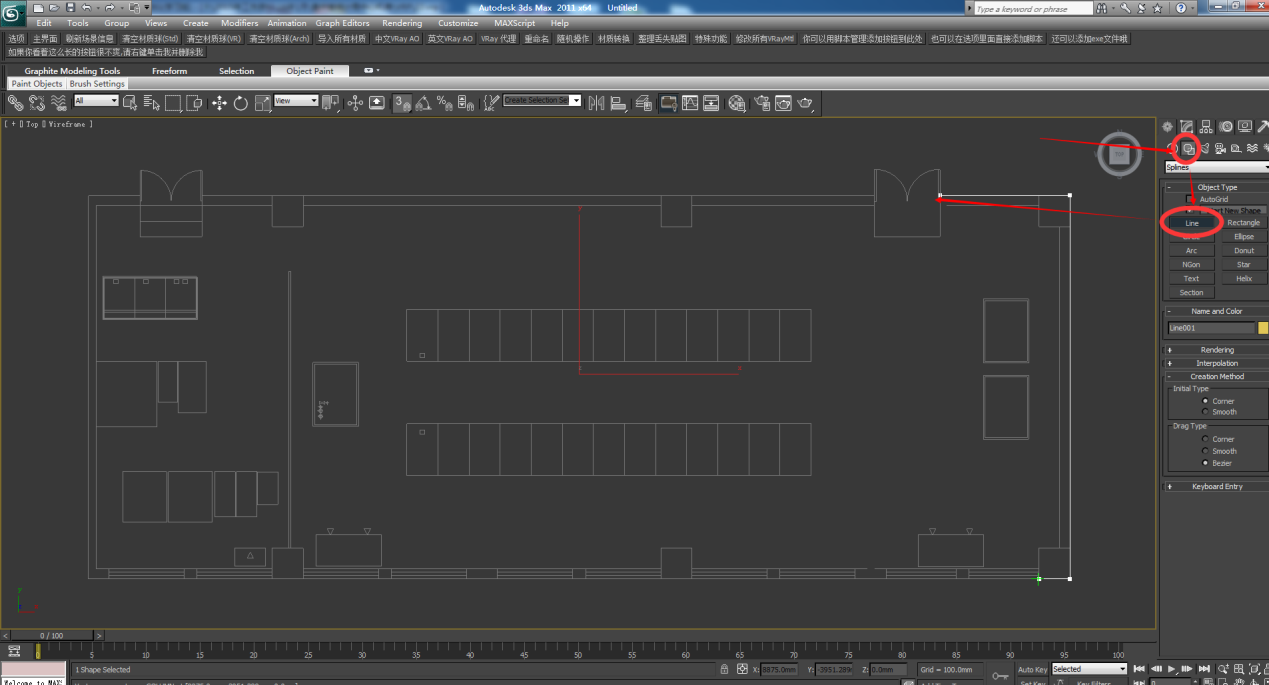The width and height of the screenshot is (1269, 685).
Task: Click the NGon shape button
Action: [1191, 265]
